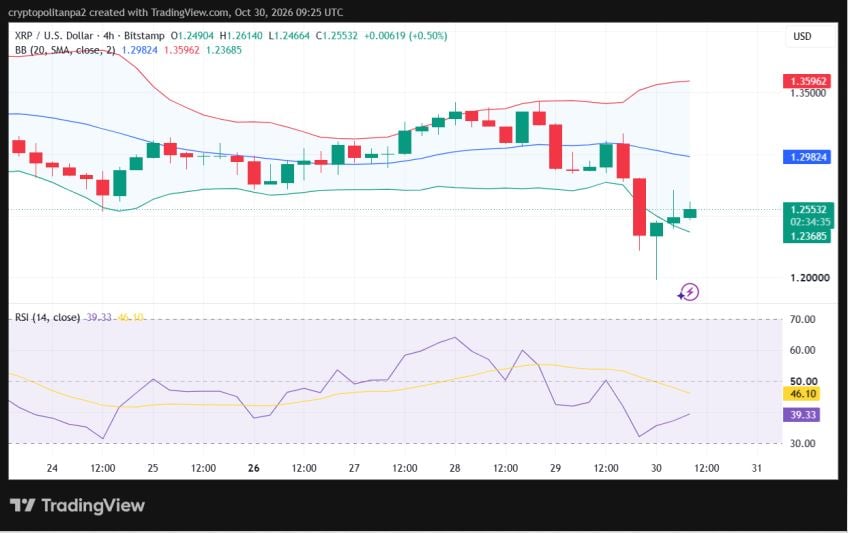Click the date label 31 on the time axis
This screenshot has width=848, height=533.
click(757, 468)
